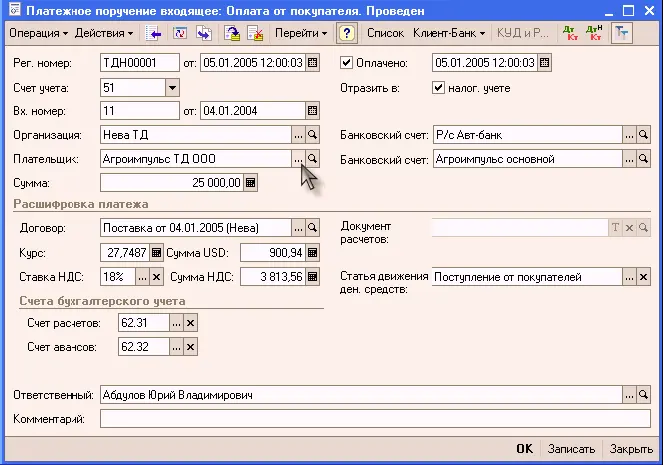Open Ответственный record with the magnifier icon
663x465 pixels.
click(x=643, y=395)
